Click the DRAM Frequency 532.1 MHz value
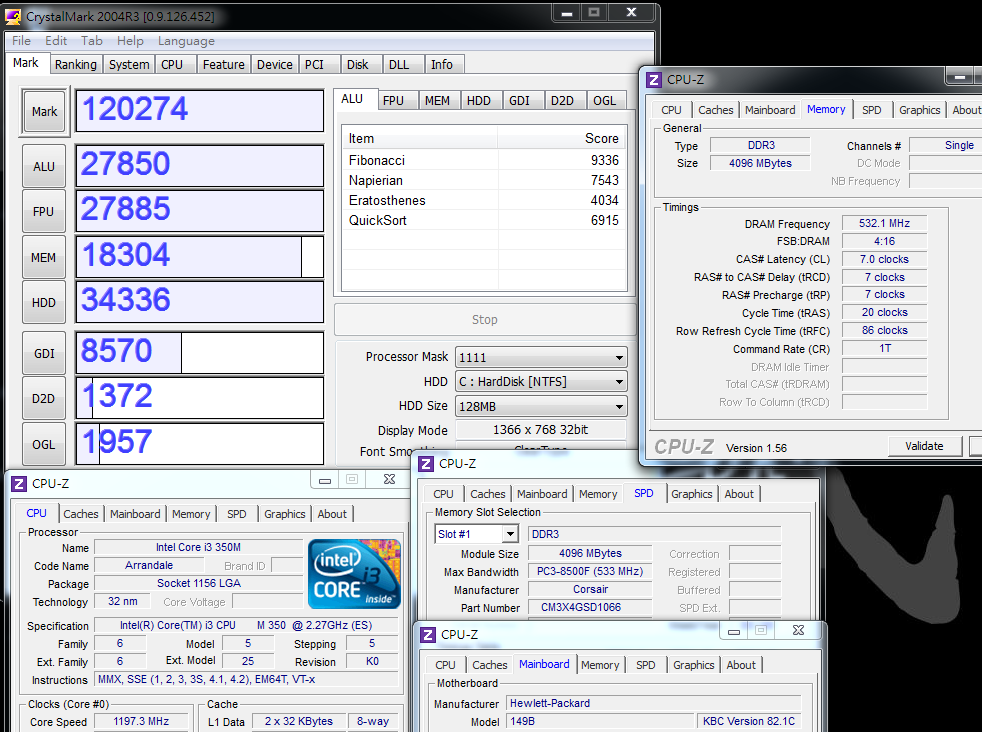 tap(884, 224)
